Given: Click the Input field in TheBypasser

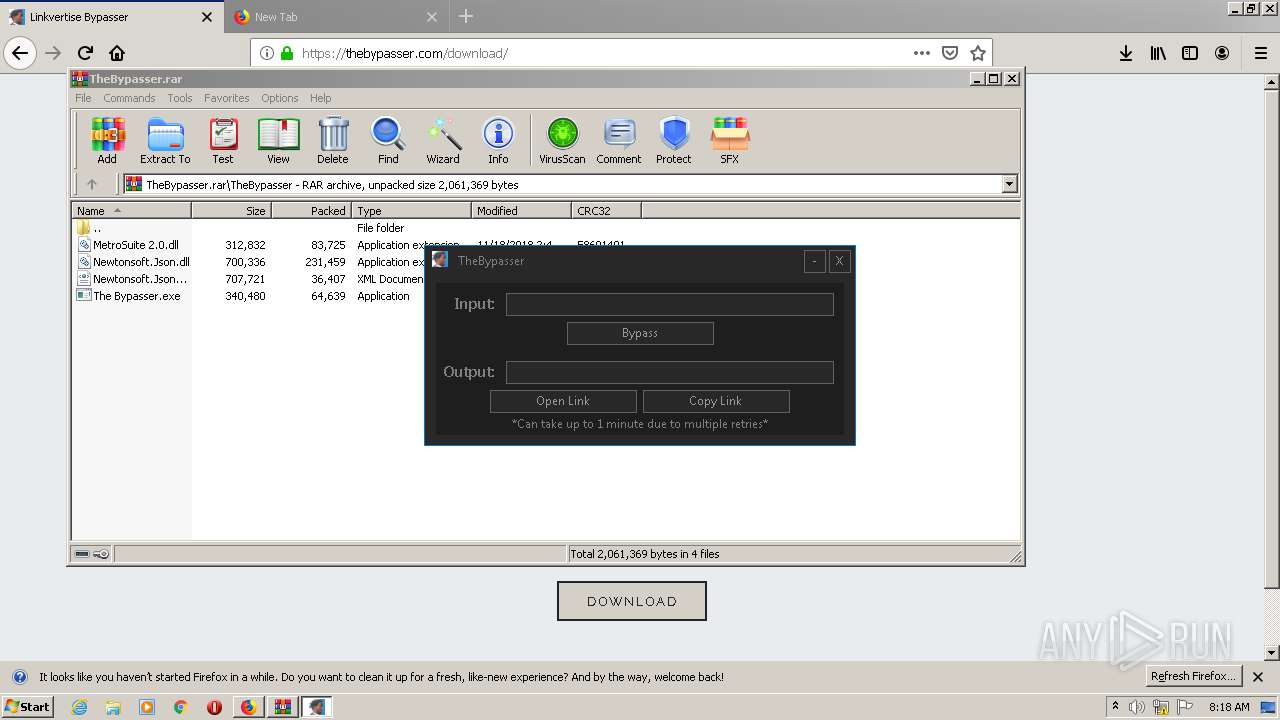Looking at the screenshot, I should tap(670, 304).
